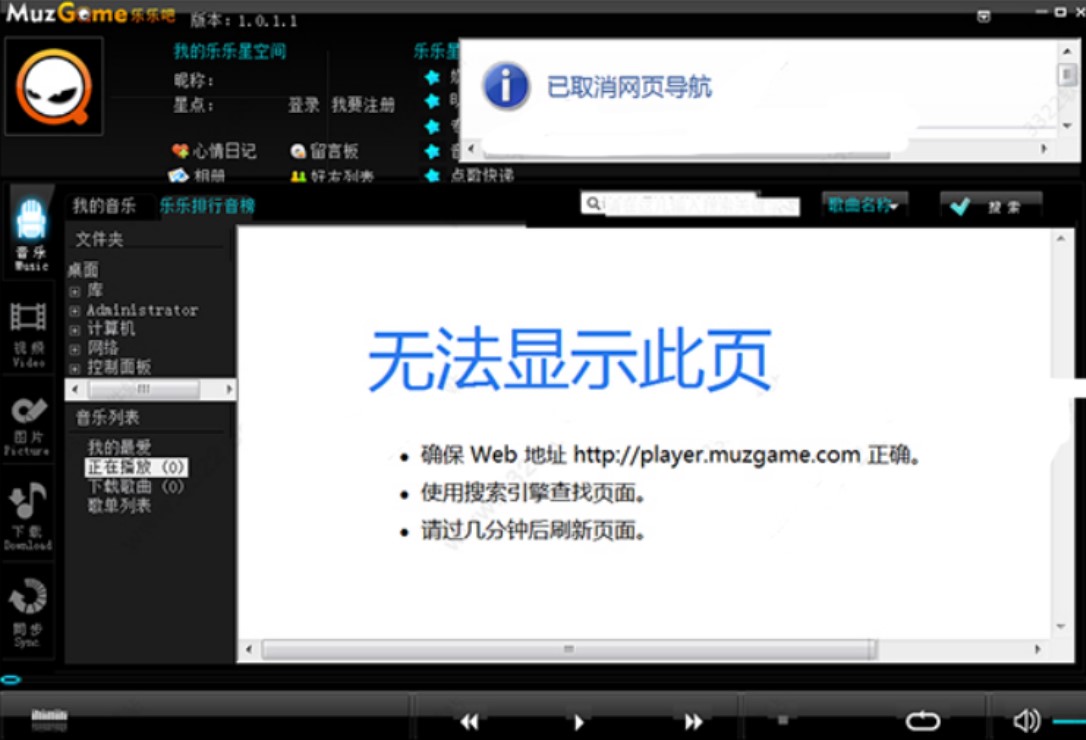1086x740 pixels.
Task: Expand the 网络 tree node
Action: 75,349
